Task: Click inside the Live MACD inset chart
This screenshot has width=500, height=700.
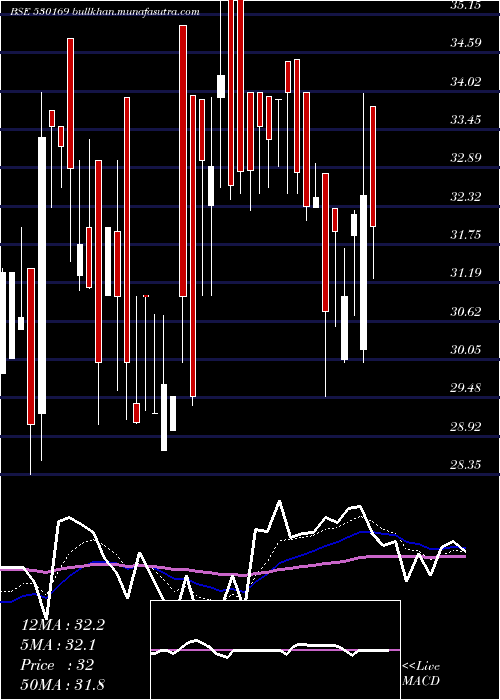Action: (x=275, y=650)
